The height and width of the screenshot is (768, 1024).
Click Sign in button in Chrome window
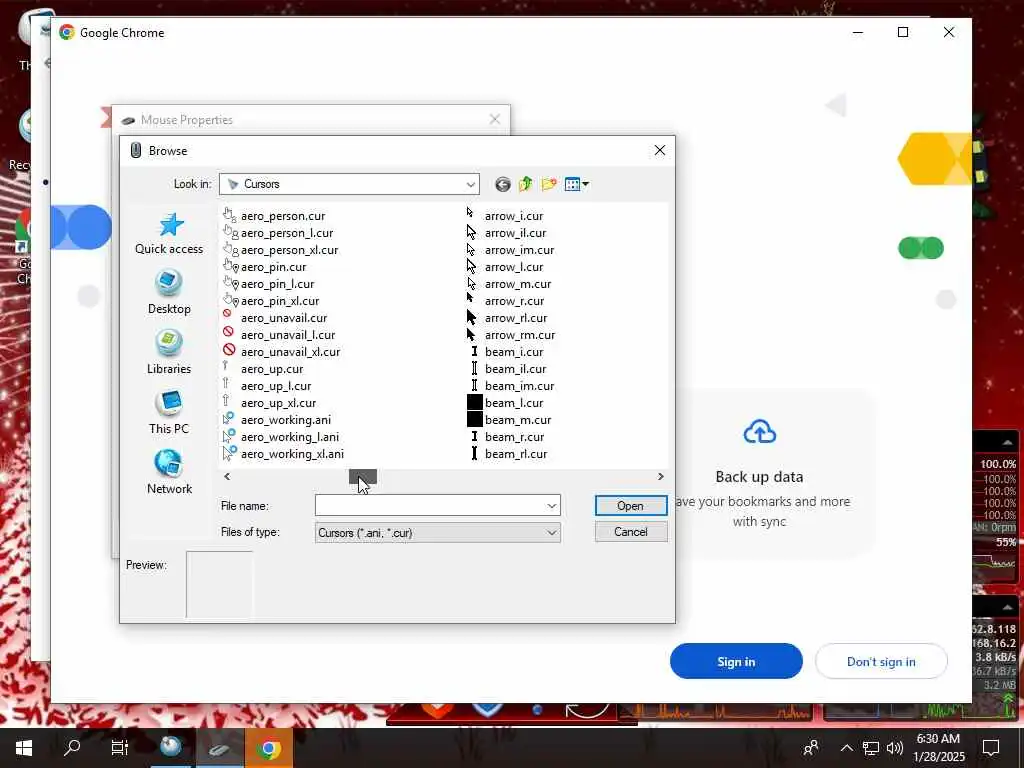[736, 661]
